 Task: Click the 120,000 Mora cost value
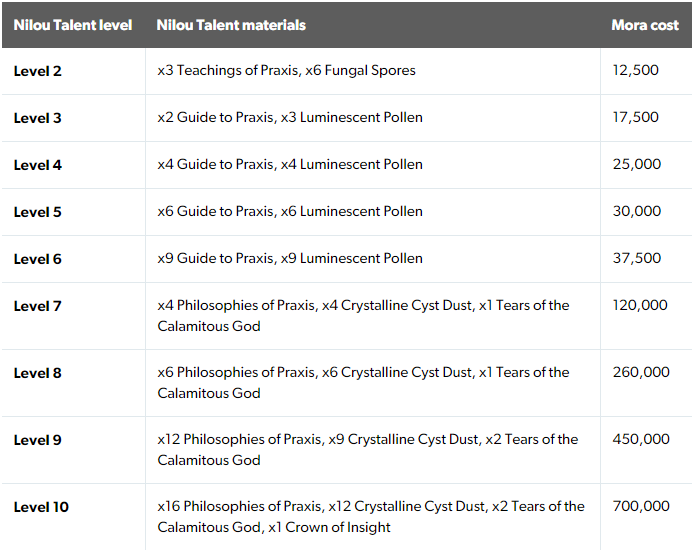640,305
